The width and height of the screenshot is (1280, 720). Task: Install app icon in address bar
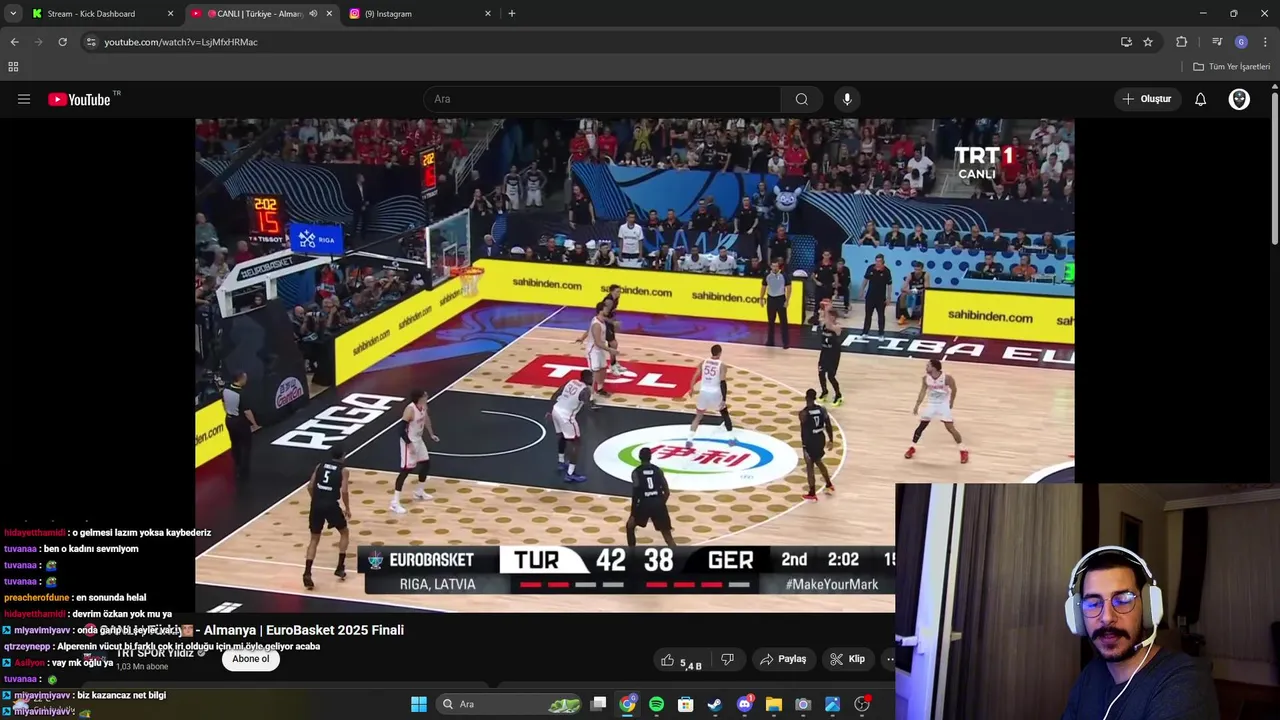tap(1126, 42)
